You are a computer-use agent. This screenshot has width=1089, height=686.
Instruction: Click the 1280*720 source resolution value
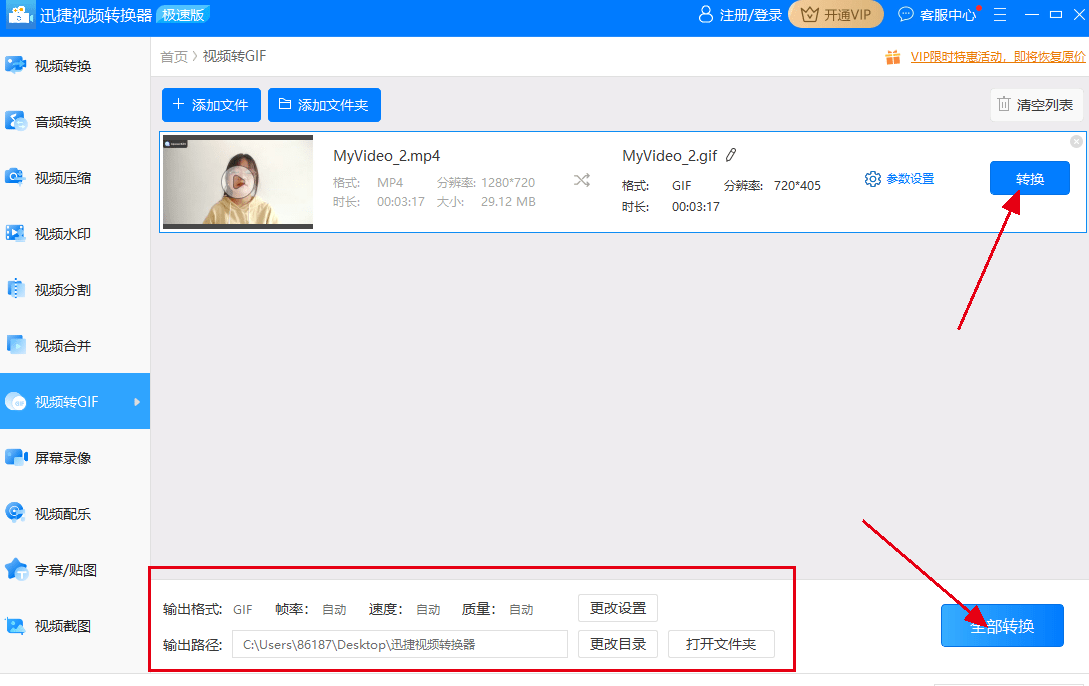point(508,183)
